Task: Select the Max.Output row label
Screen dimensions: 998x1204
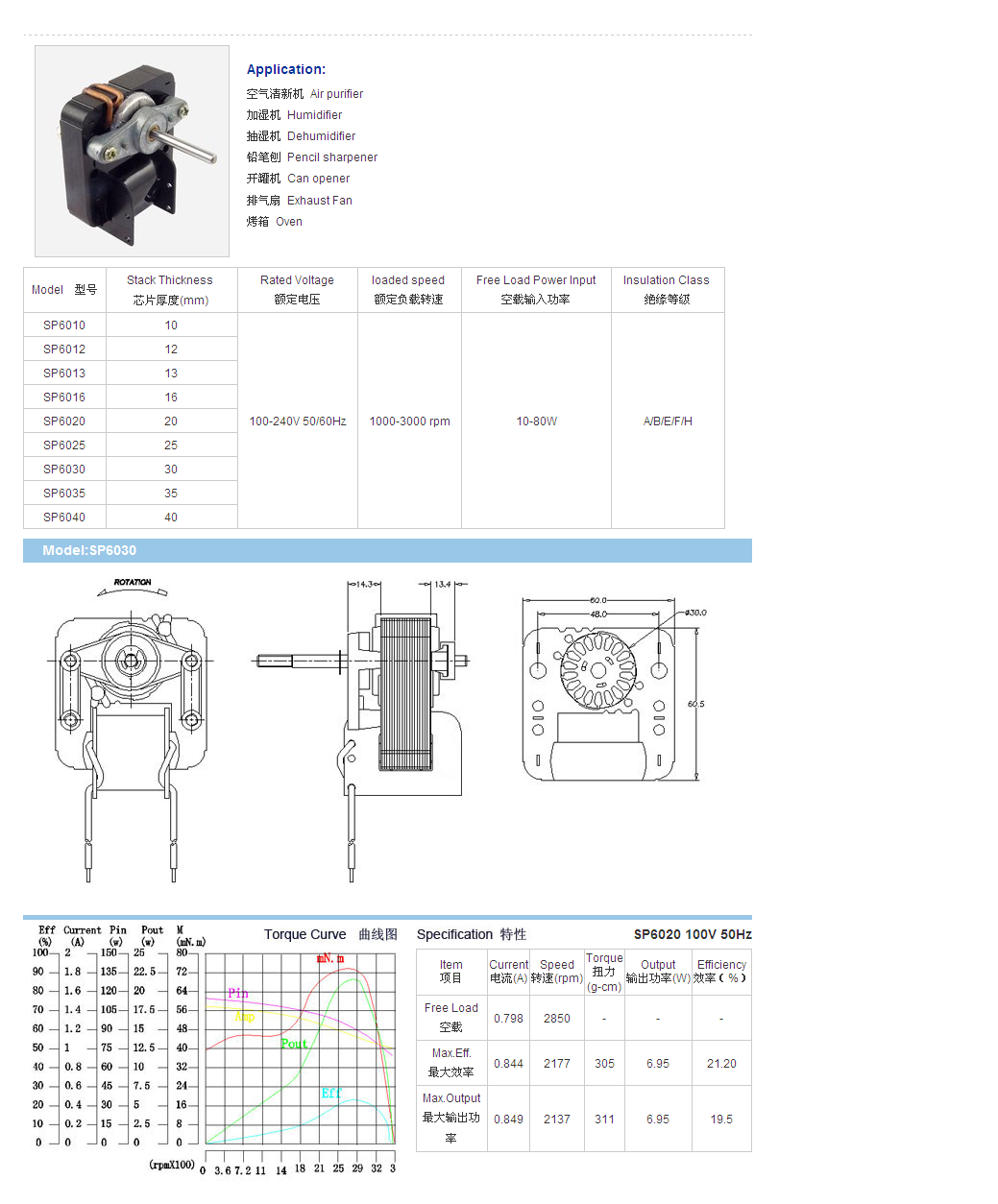Action: 451,1119
